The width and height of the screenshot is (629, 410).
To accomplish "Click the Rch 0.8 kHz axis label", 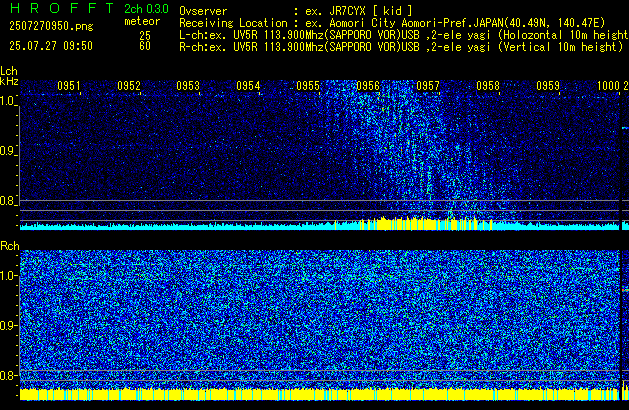I will pyautogui.click(x=8, y=375).
